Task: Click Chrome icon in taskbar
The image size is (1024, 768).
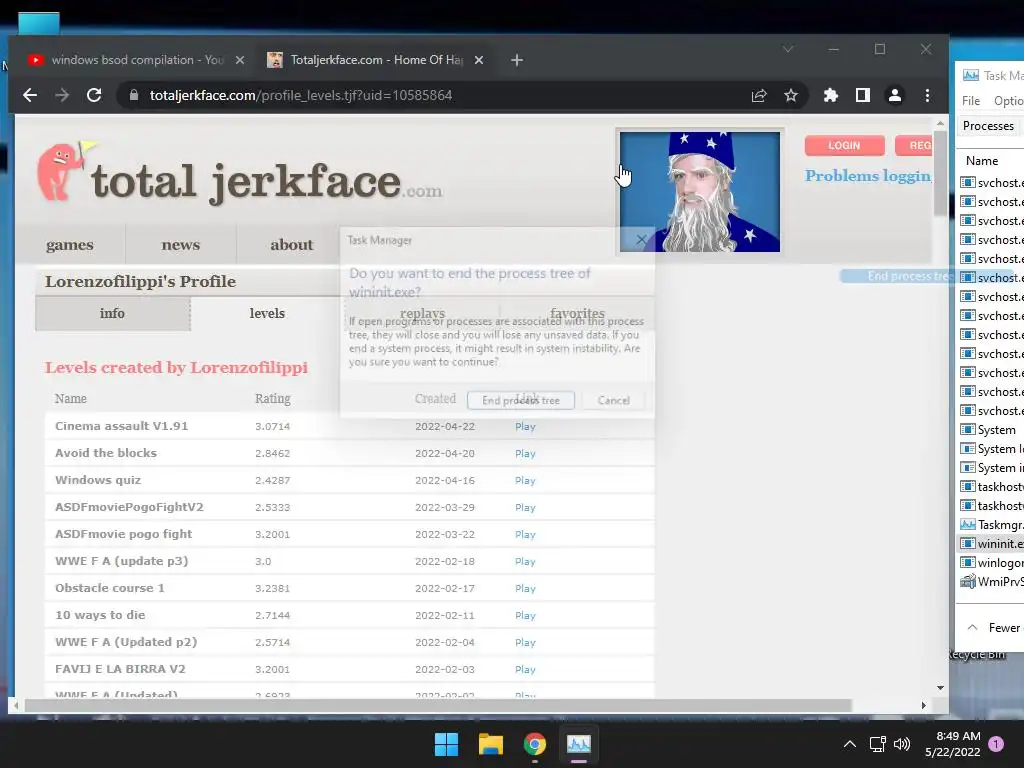Action: point(534,744)
